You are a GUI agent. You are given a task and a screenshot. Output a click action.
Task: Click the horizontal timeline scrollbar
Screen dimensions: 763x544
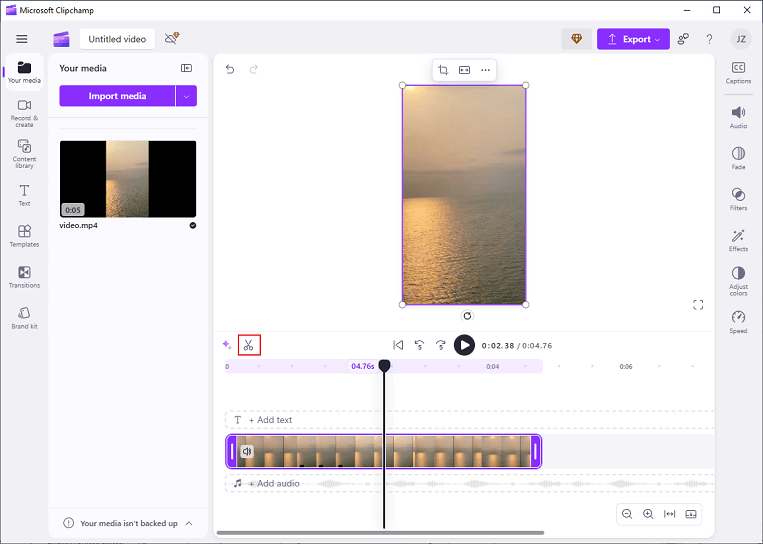coord(381,532)
